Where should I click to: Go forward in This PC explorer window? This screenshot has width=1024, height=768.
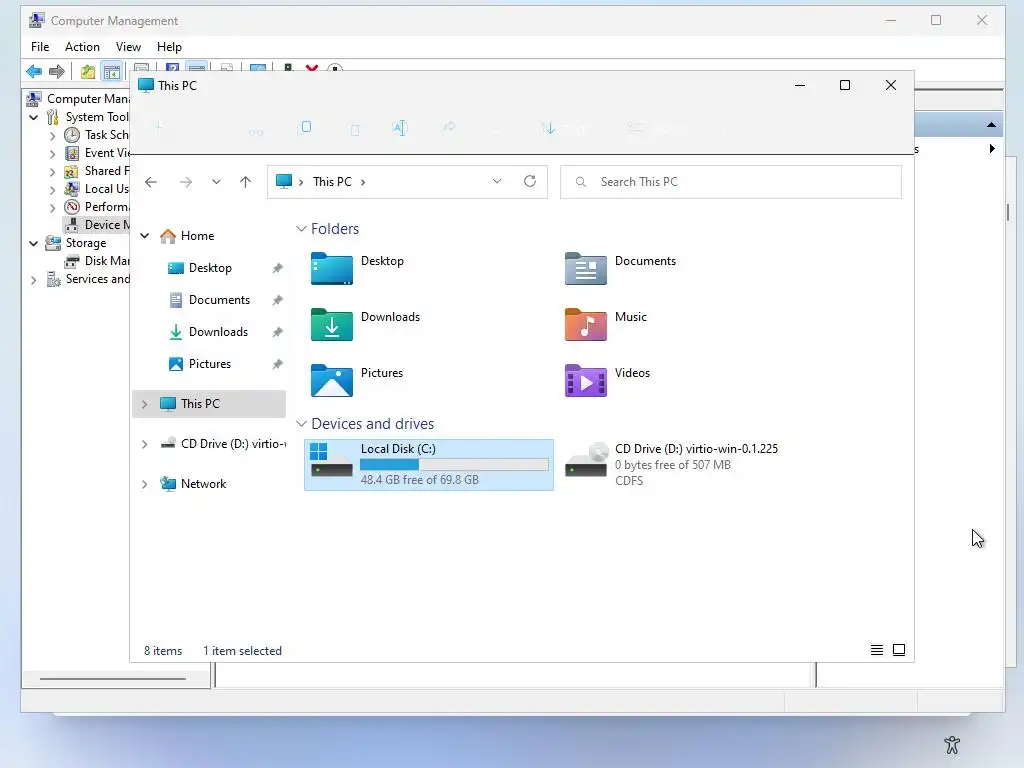(186, 182)
